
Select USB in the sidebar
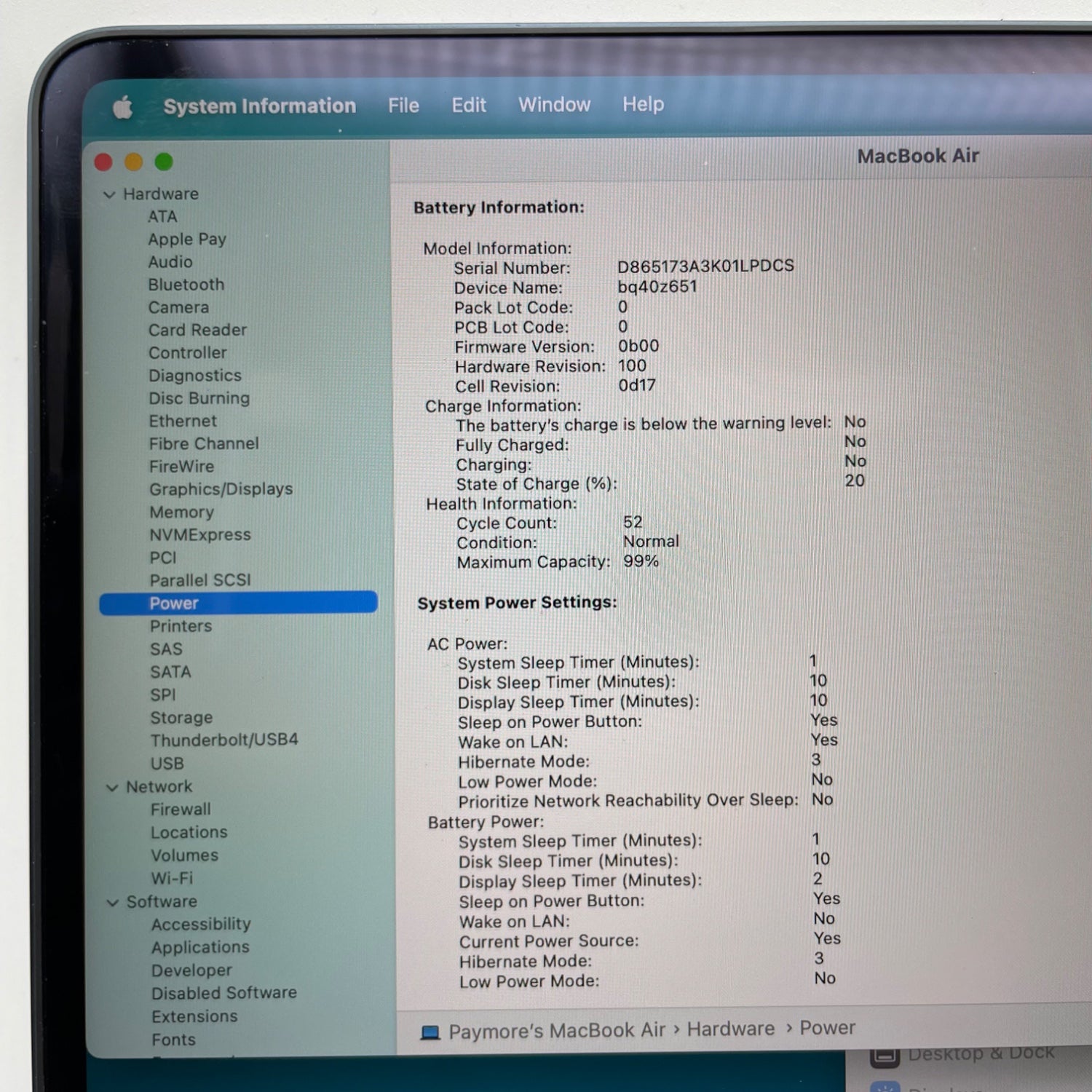point(167,764)
